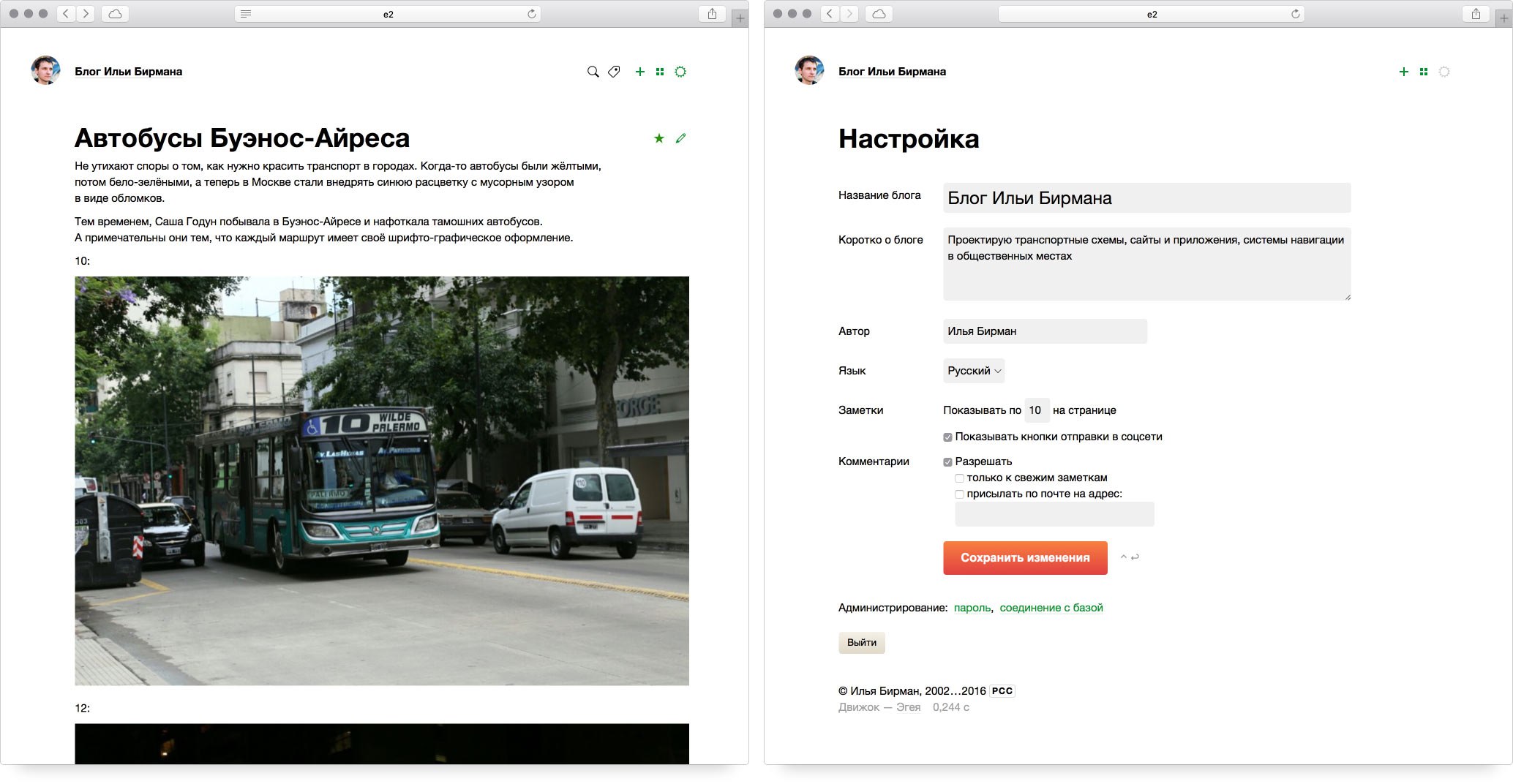
Task: Share page from right browser window
Action: pos(1476,14)
